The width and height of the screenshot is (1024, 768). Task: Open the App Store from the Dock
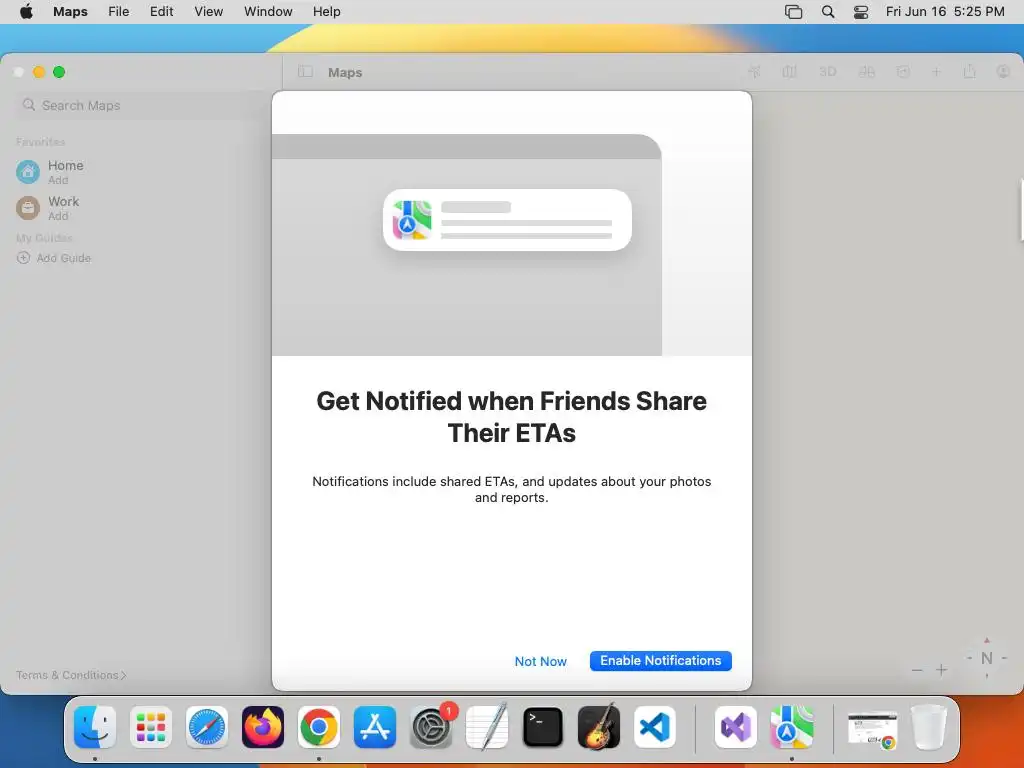click(x=375, y=727)
